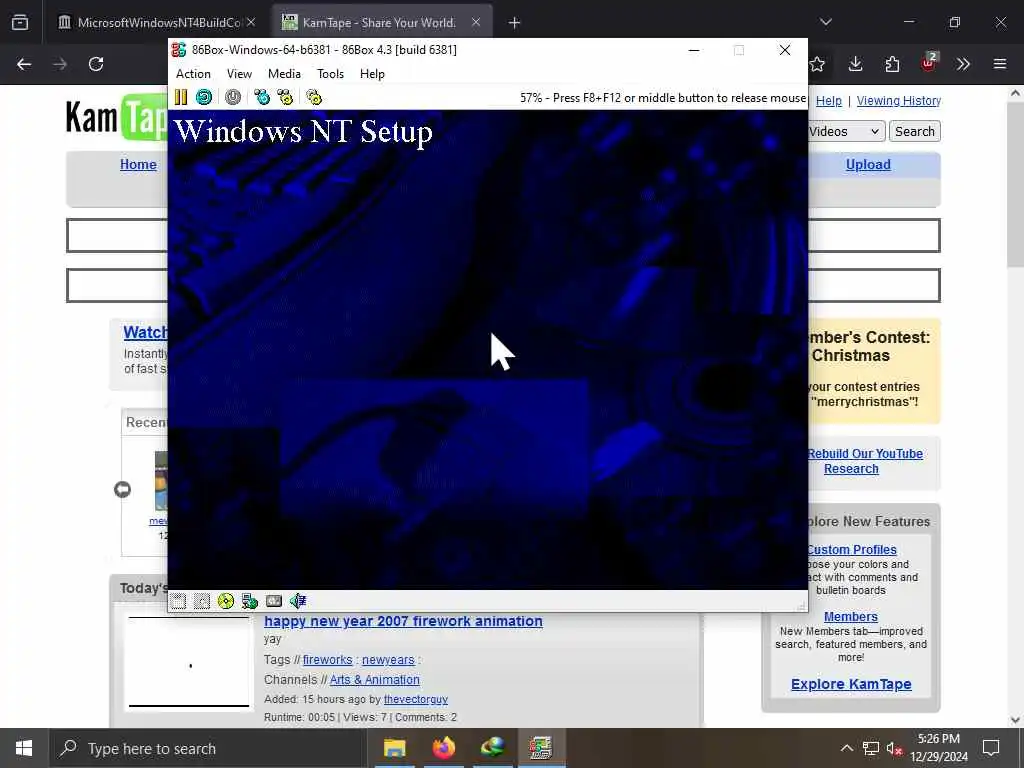
Task: Open KamTape Help link
Action: pos(829,101)
